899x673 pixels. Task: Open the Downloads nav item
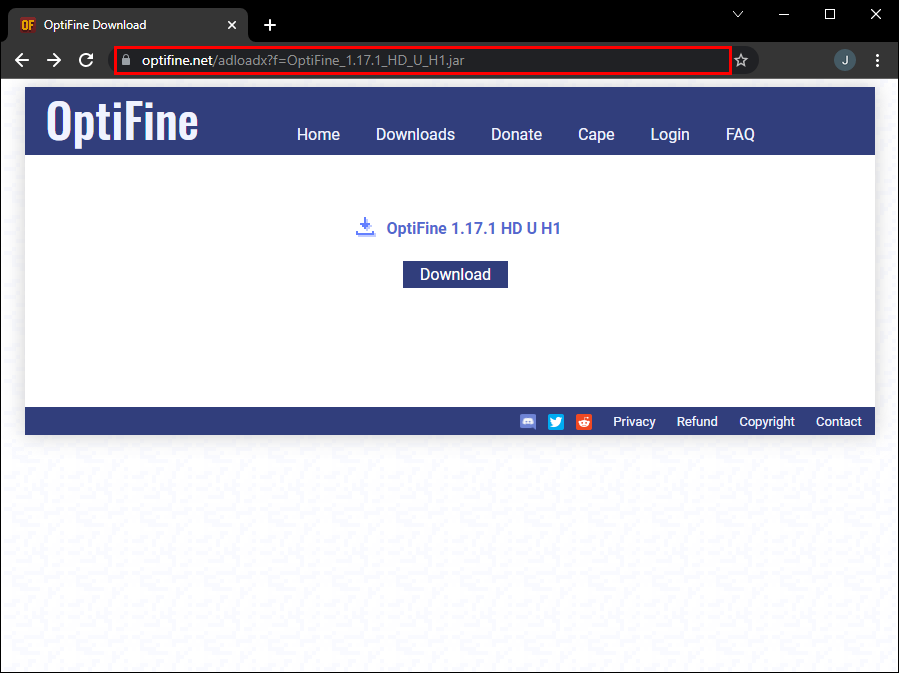pos(415,134)
